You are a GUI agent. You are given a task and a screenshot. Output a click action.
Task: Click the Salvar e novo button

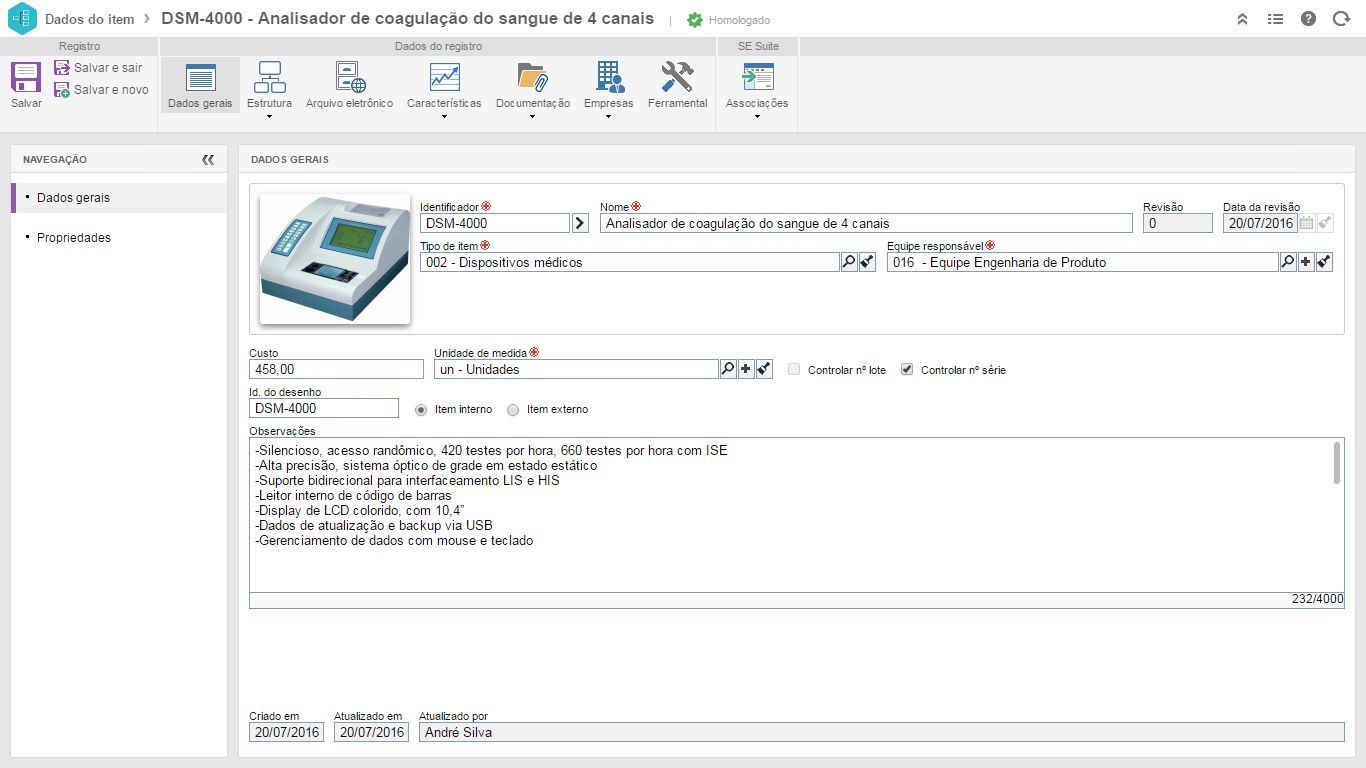click(x=101, y=90)
